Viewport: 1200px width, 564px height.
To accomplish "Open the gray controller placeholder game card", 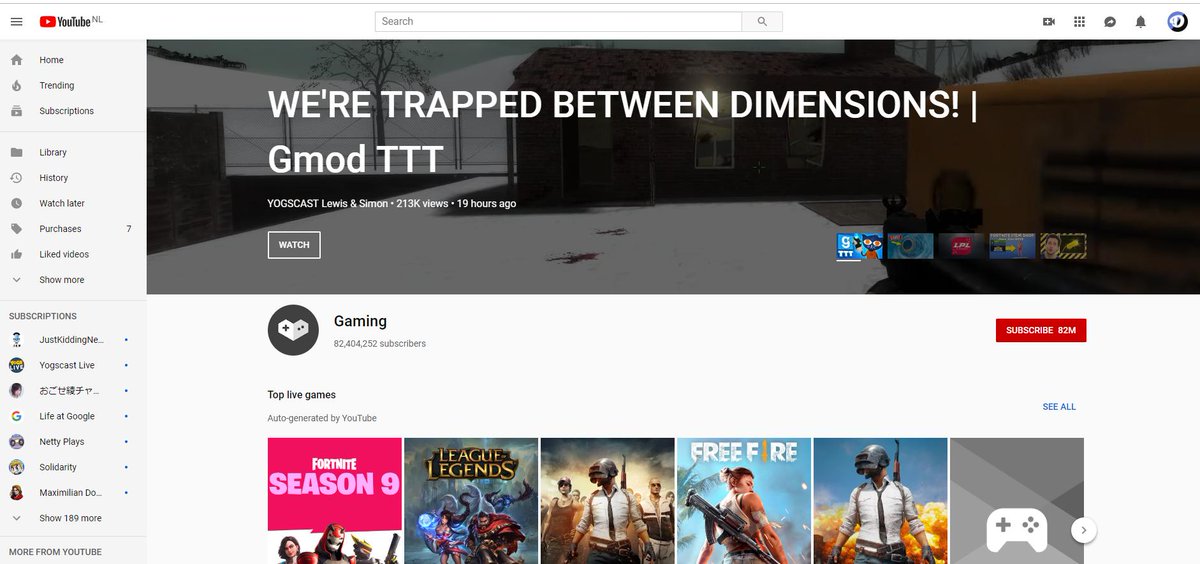I will point(1016,500).
